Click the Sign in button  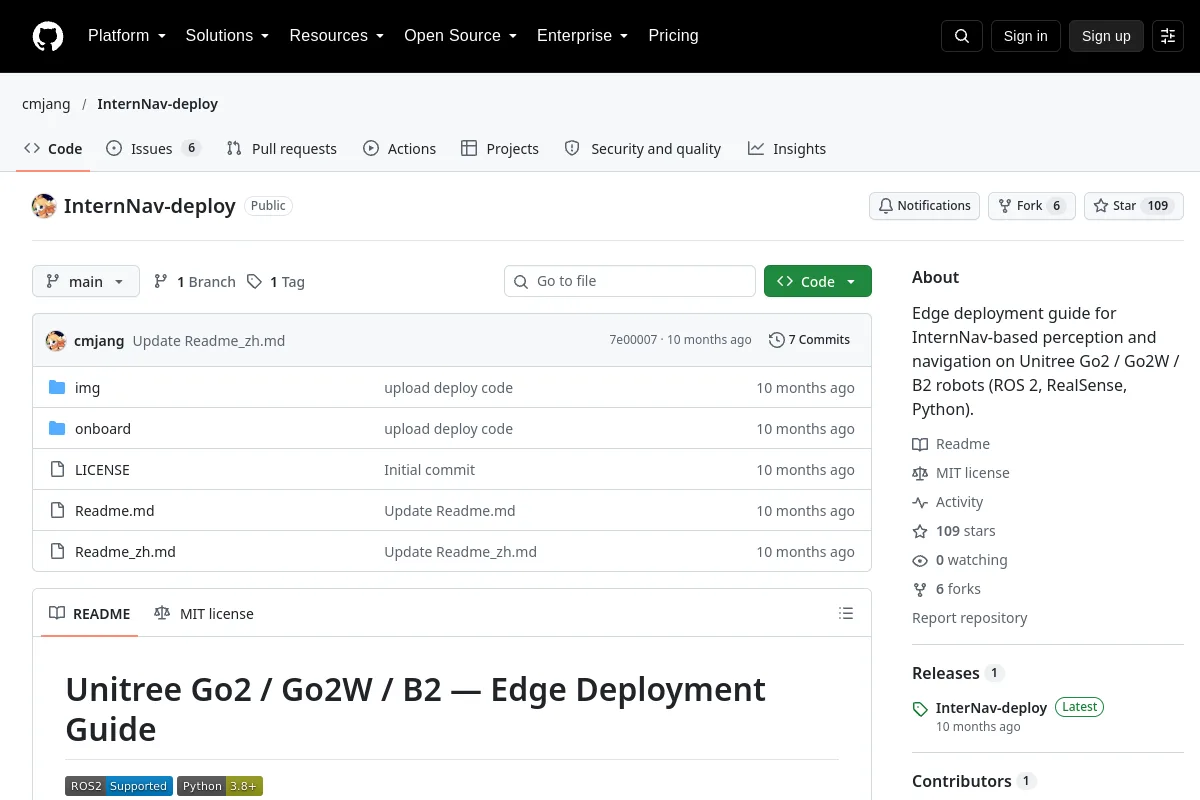1026,36
